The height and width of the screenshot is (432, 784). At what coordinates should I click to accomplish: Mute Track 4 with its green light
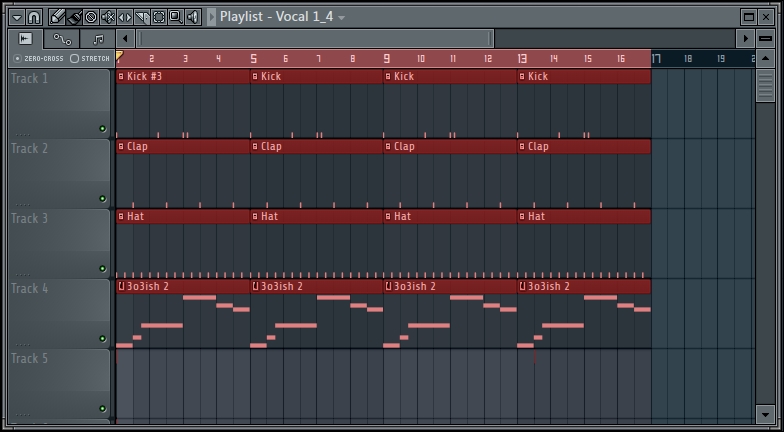click(x=102, y=338)
